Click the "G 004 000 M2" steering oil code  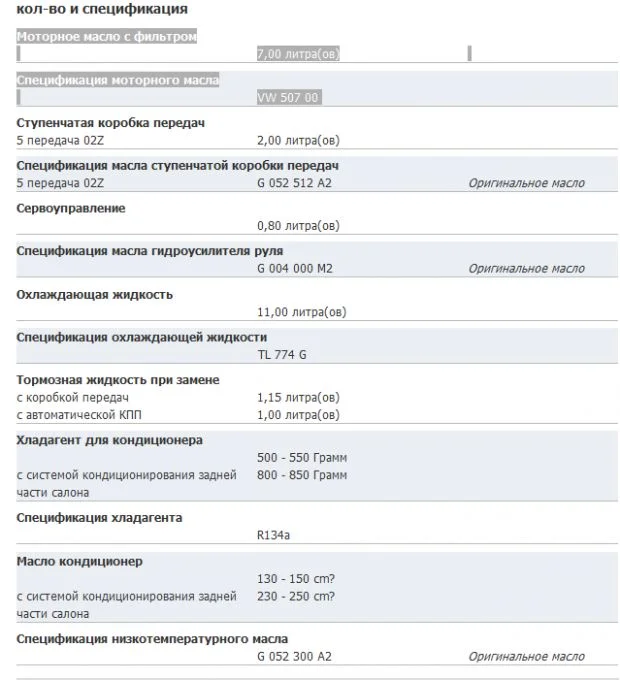tap(295, 269)
